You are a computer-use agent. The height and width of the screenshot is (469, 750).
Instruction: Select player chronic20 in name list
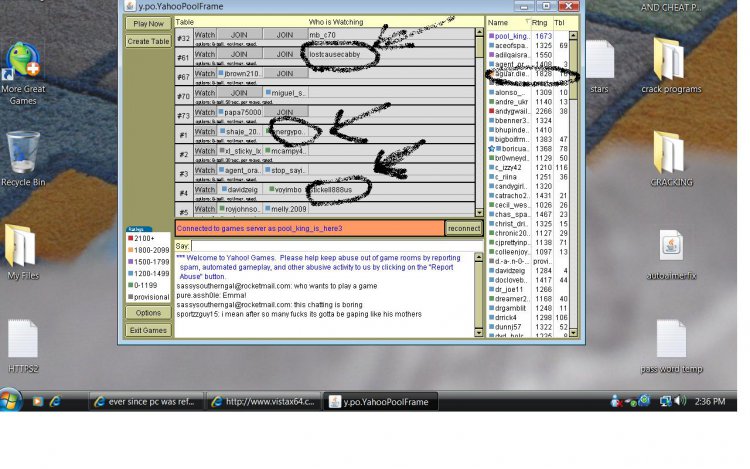[512, 233]
